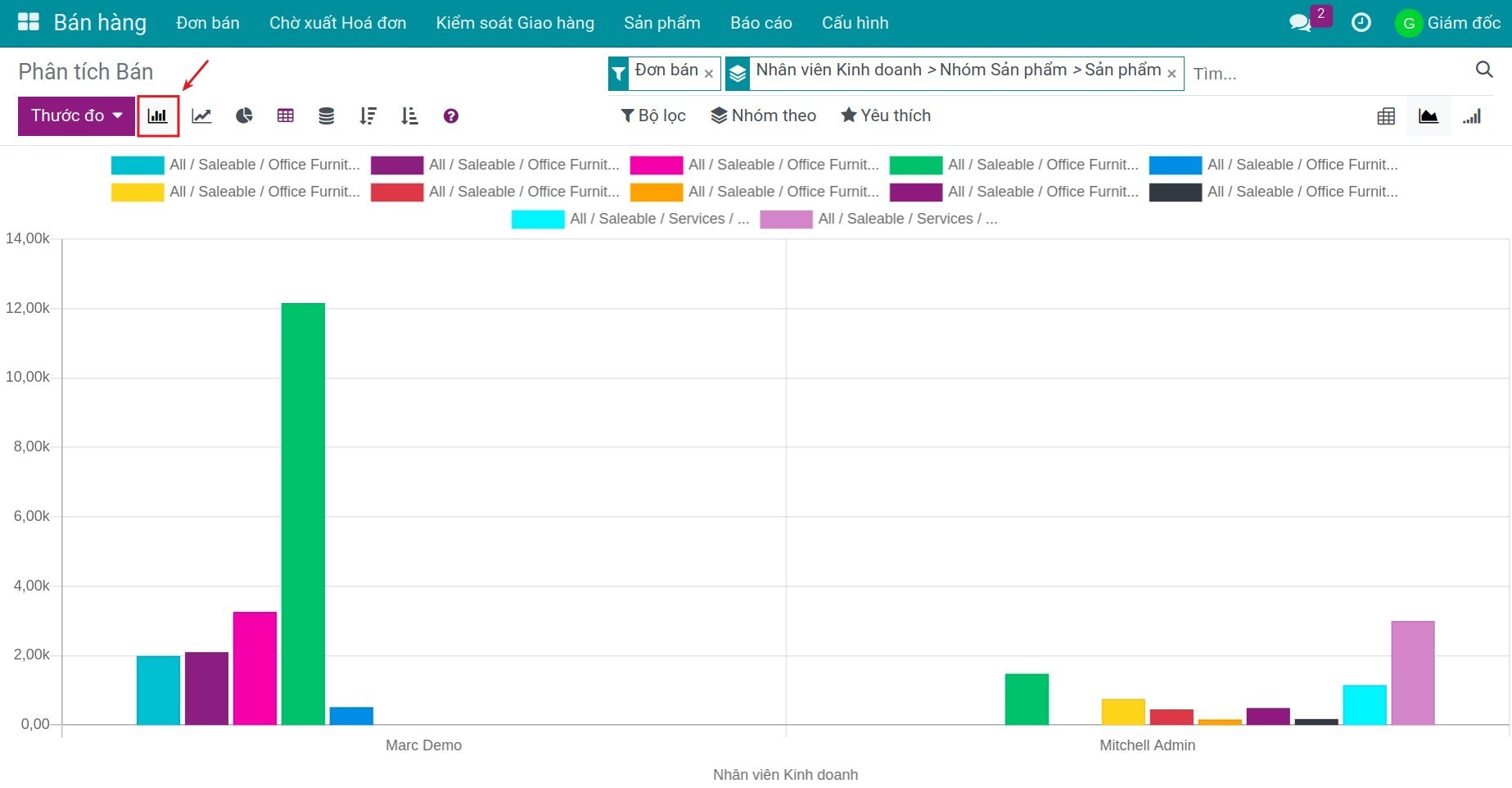Switch to the bar chart mode
Image resolution: width=1512 pixels, height=788 pixels.
click(x=158, y=116)
